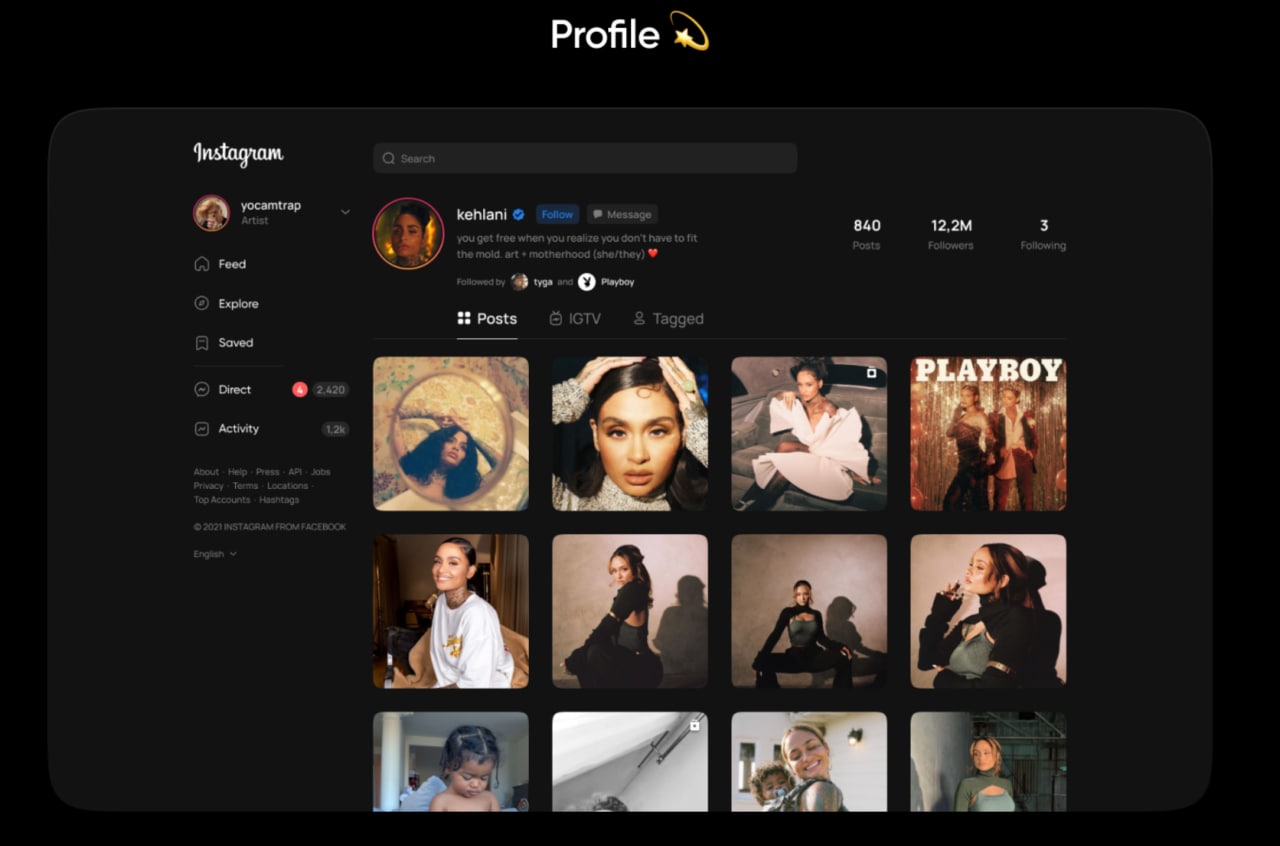The width and height of the screenshot is (1280, 846).
Task: Click the red Direct notification badge
Action: point(300,389)
